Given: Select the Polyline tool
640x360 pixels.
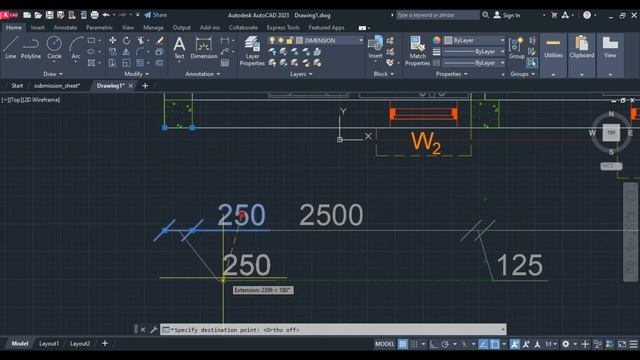Looking at the screenshot, I should pos(31,48).
